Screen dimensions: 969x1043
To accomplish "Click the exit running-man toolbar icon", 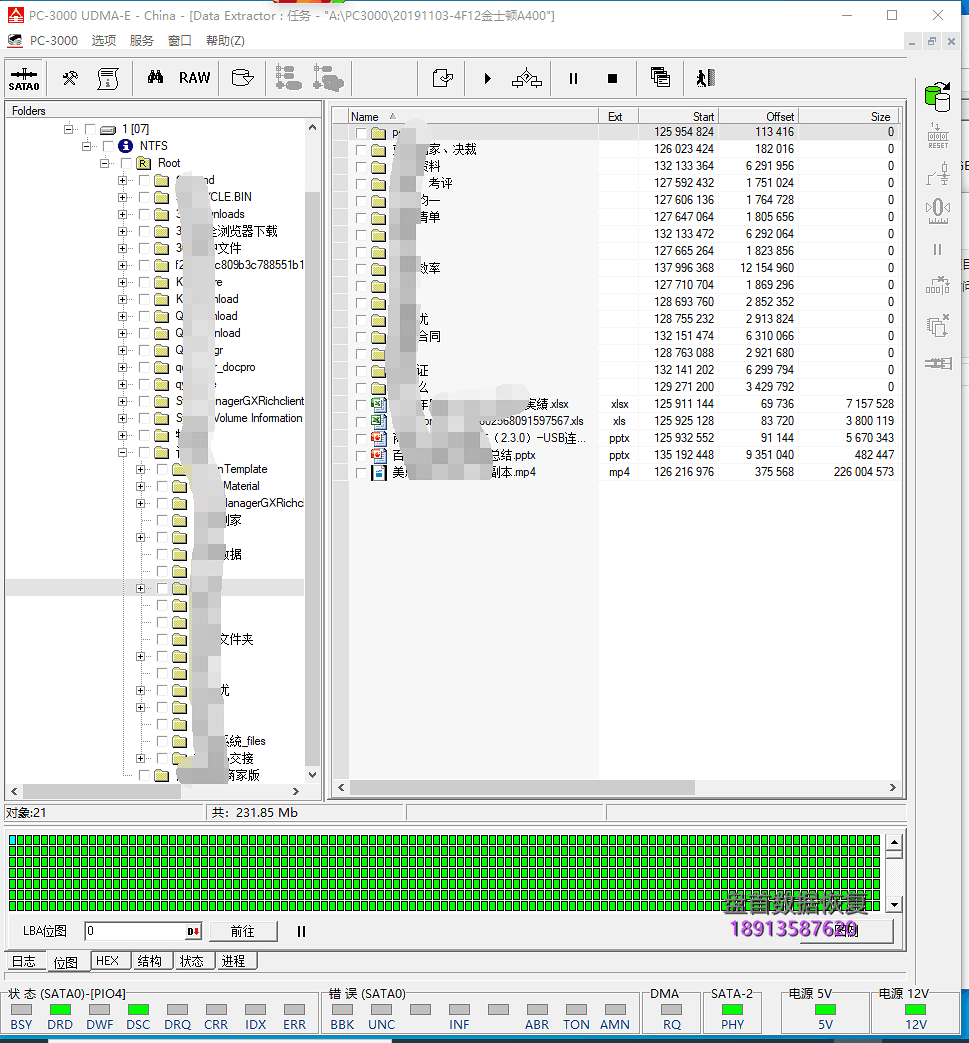I will [x=706, y=78].
